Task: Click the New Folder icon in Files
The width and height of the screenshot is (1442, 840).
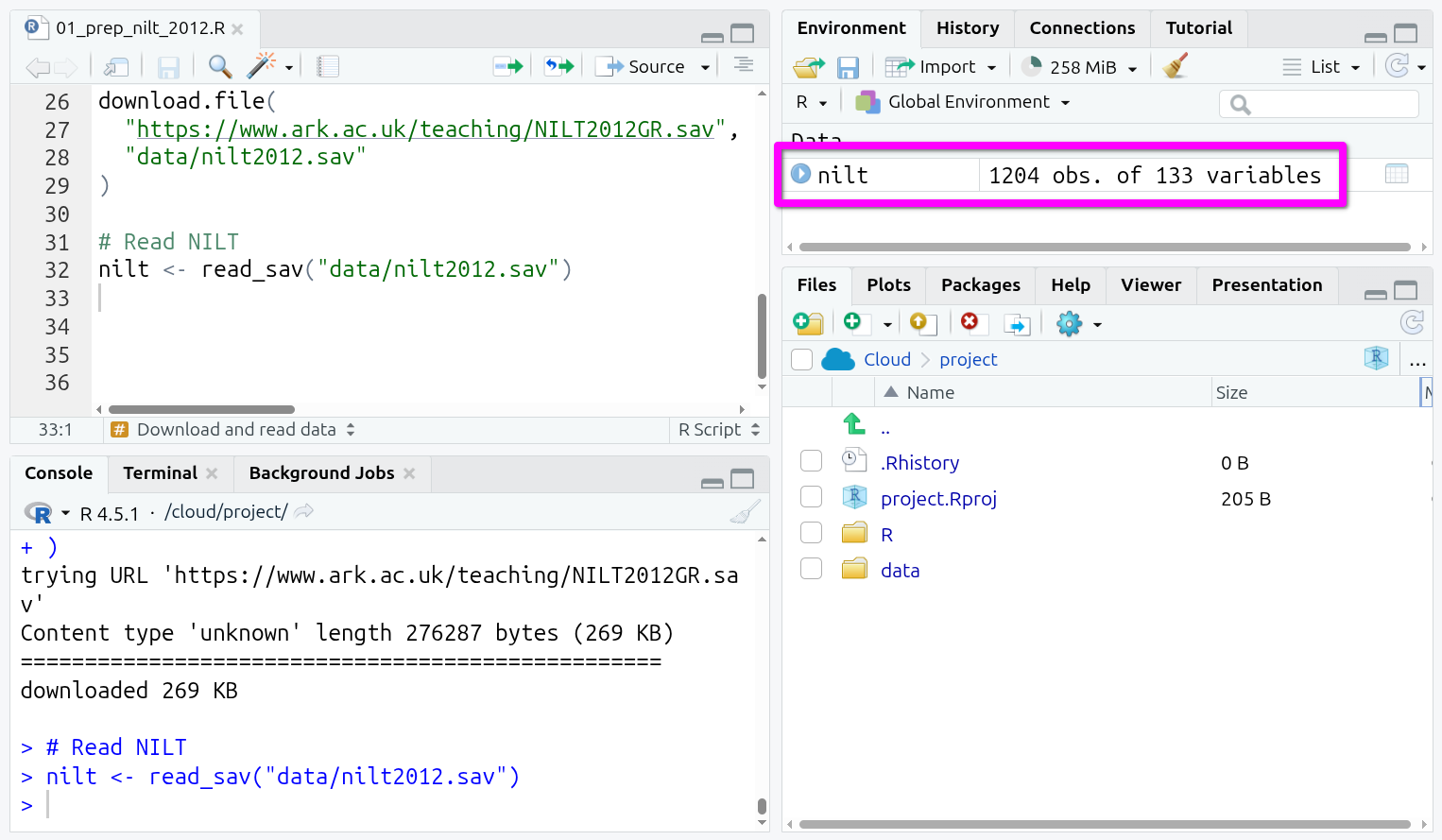Action: coord(808,324)
